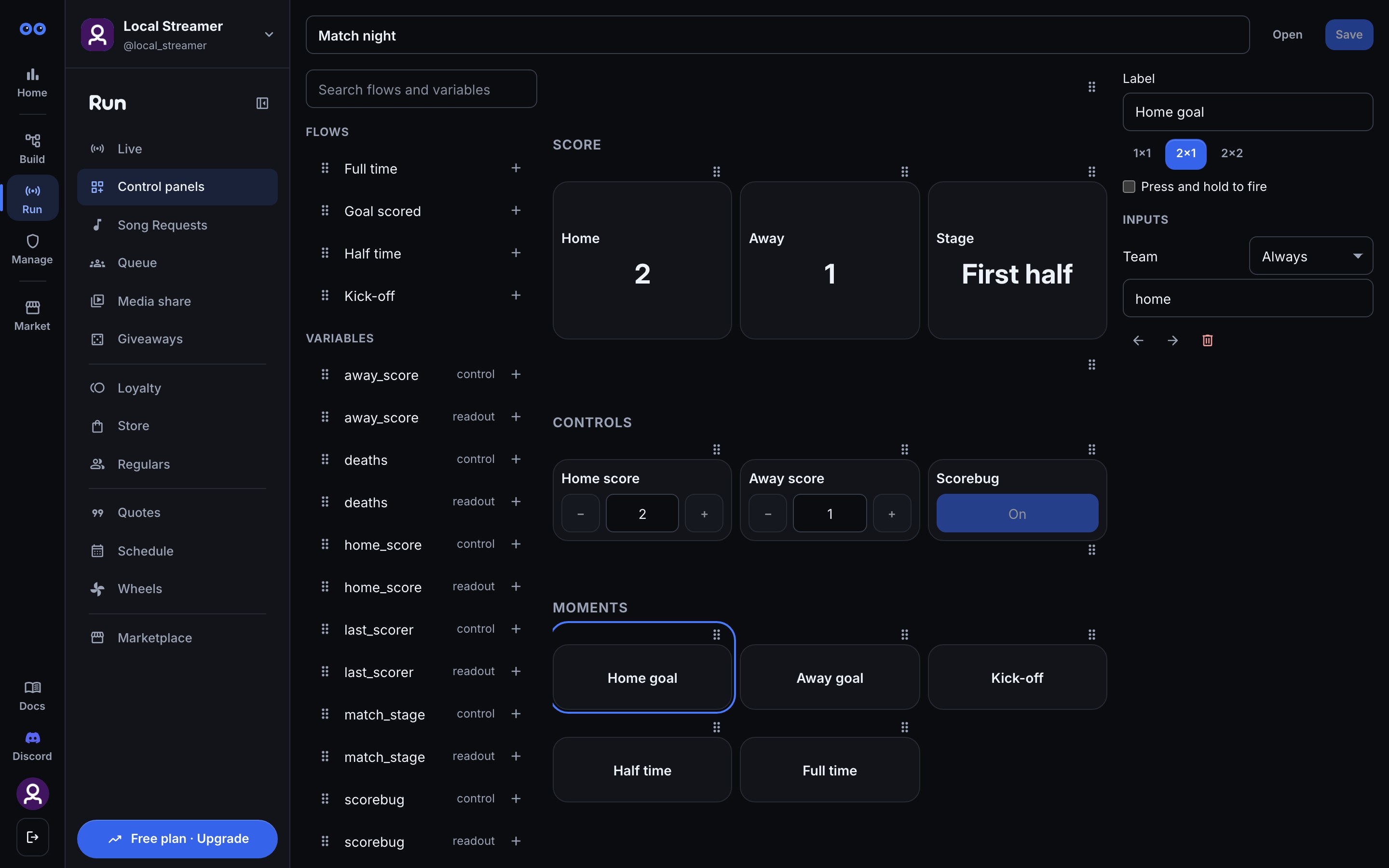Move tile left with the left arrow icon
Image resolution: width=1389 pixels, height=868 pixels.
click(1138, 340)
